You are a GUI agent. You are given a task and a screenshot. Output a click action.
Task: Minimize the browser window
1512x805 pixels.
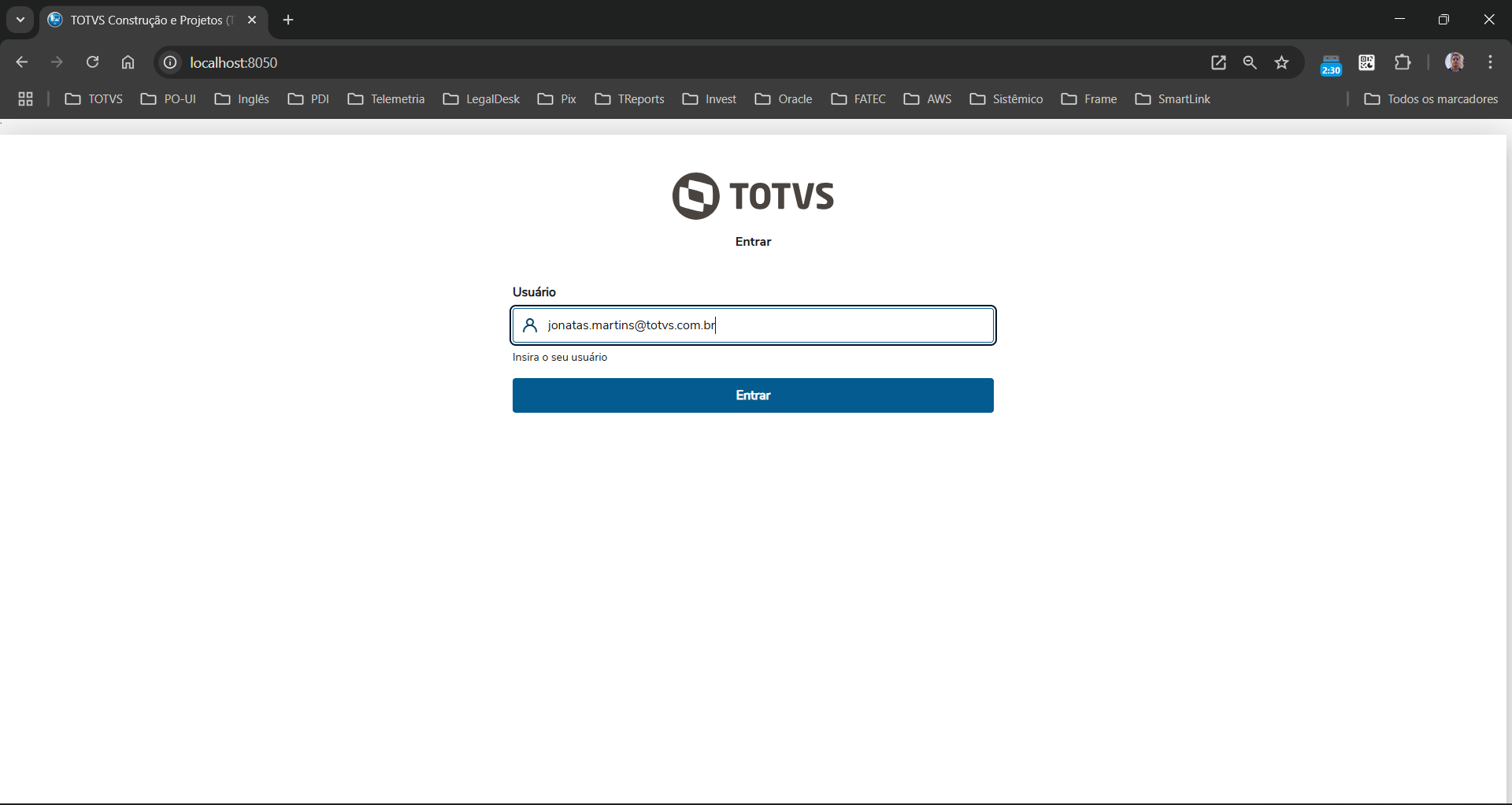coord(1399,20)
